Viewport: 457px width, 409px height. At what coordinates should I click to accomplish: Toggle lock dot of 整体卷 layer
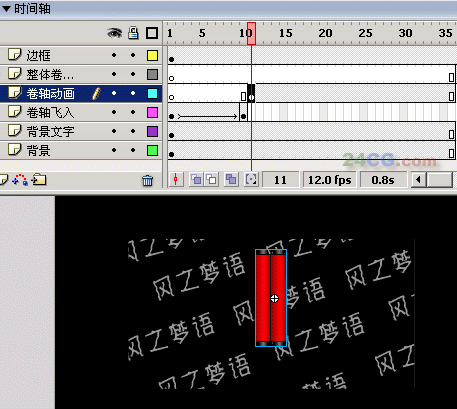click(x=133, y=74)
